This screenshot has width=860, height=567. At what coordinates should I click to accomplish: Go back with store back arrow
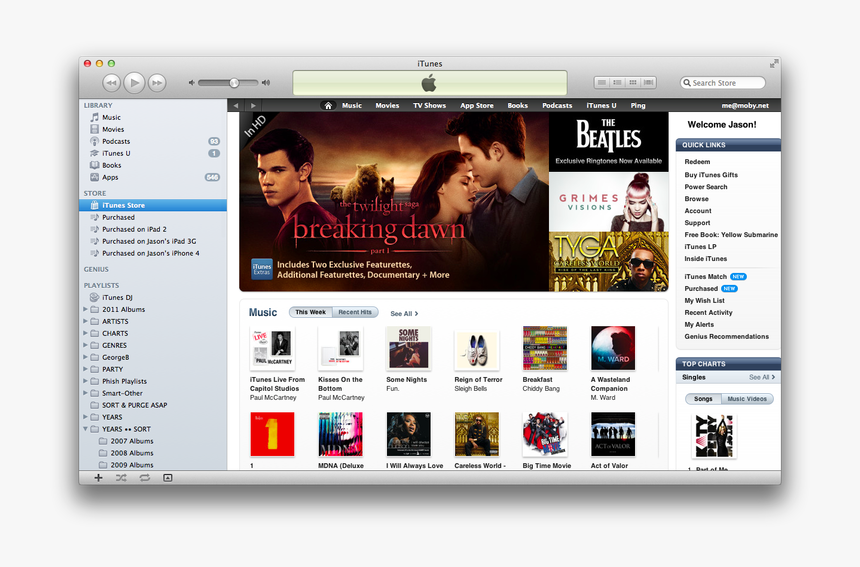point(236,105)
